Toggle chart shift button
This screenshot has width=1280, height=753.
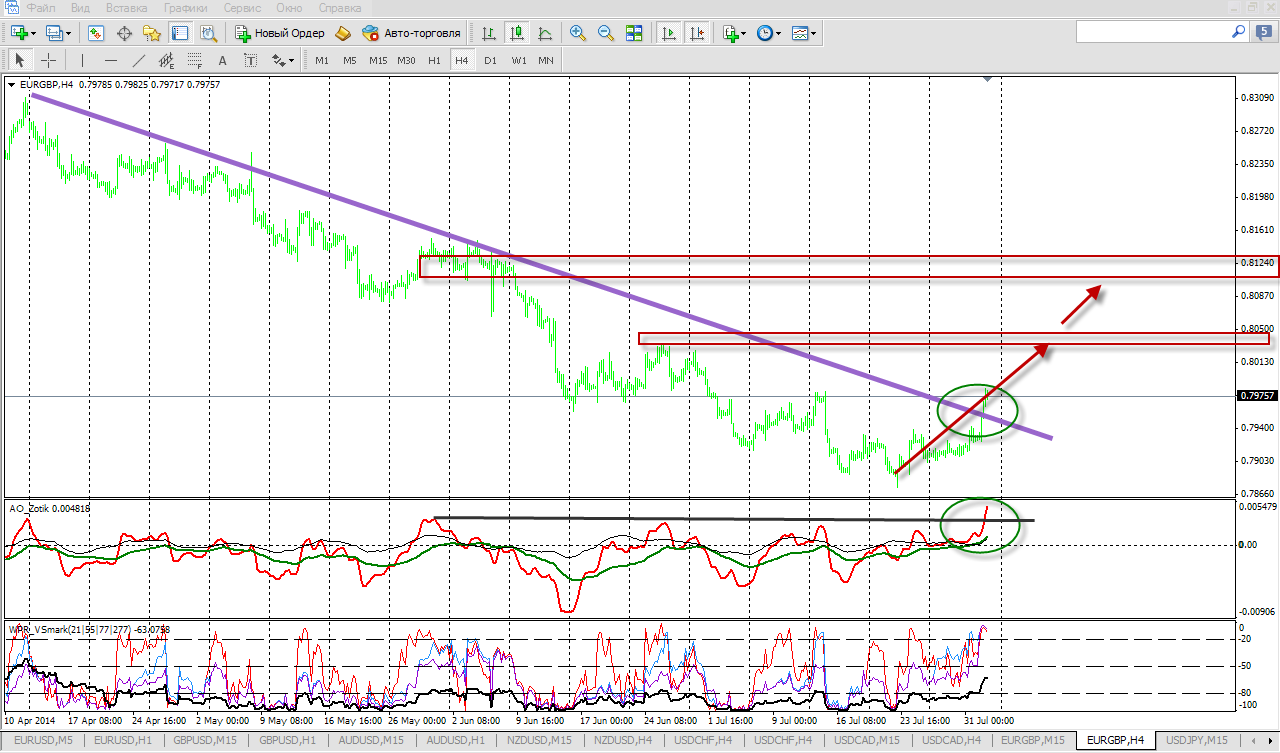(697, 33)
